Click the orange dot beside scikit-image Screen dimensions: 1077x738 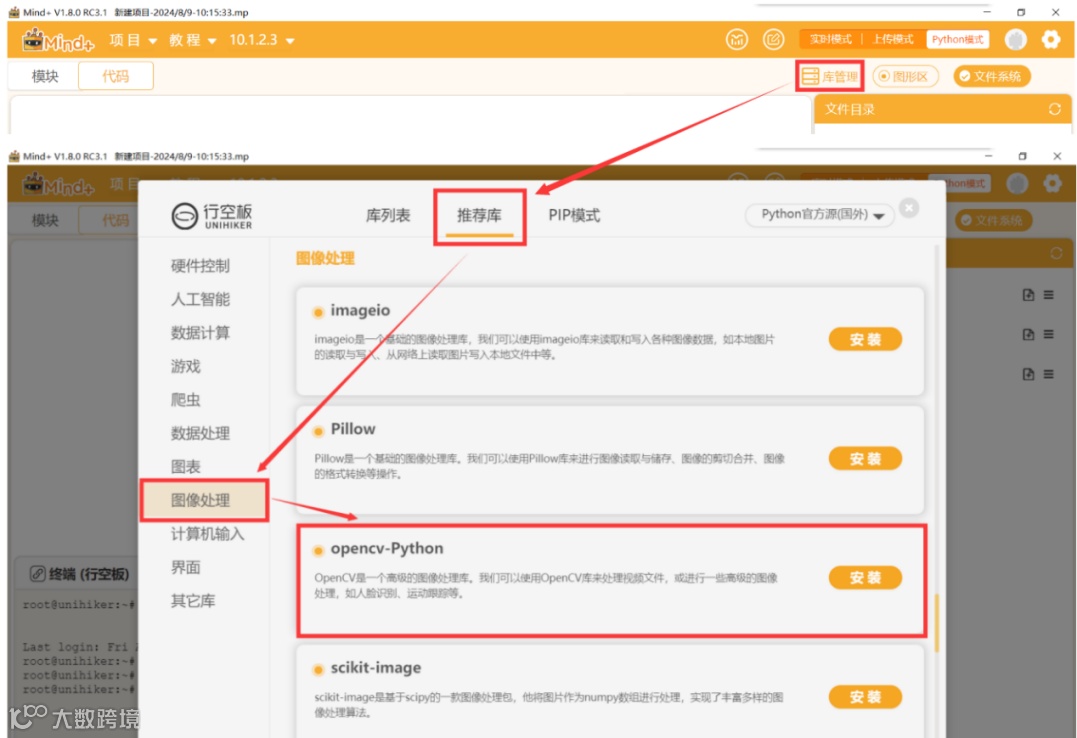[x=318, y=670]
